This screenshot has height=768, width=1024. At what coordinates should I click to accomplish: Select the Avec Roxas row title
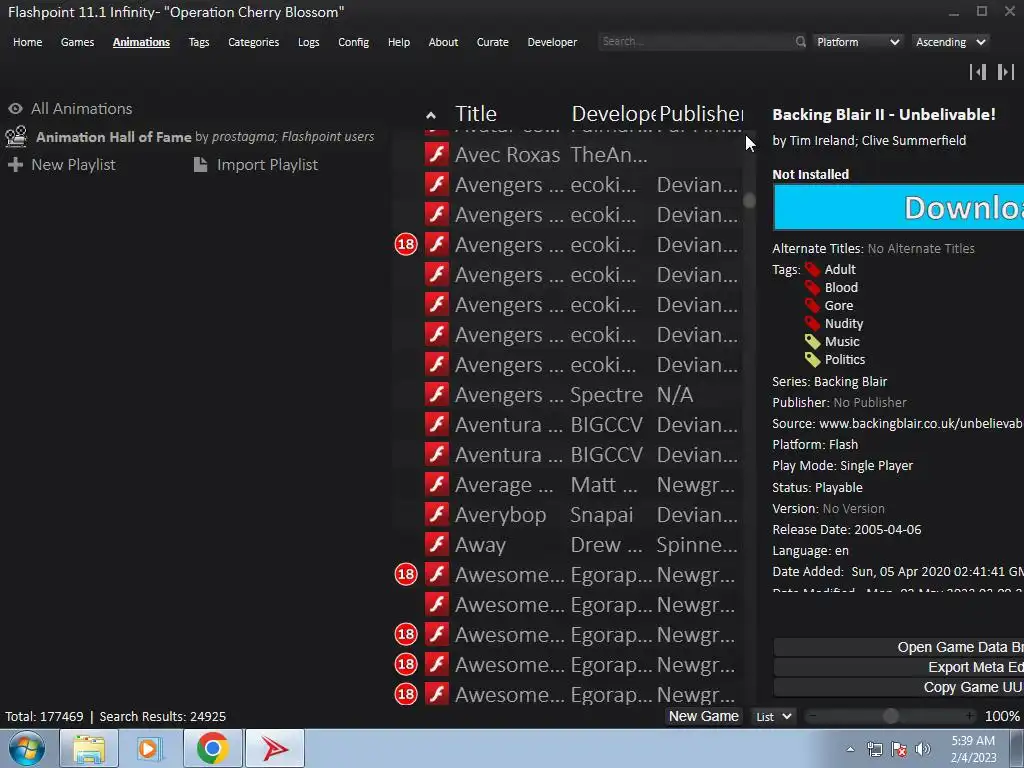507,155
